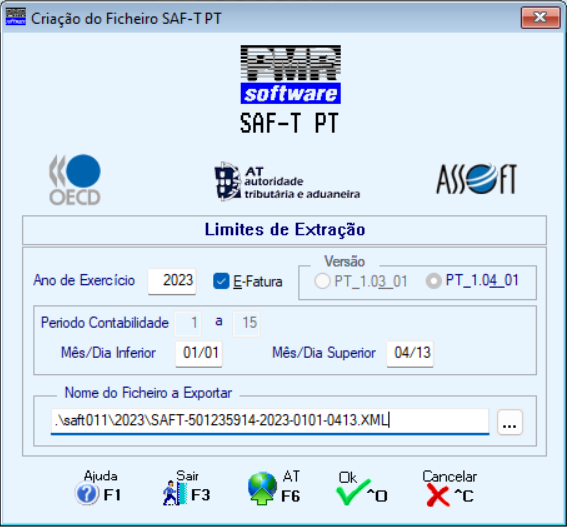Open the file browser with the ... button

point(510,422)
